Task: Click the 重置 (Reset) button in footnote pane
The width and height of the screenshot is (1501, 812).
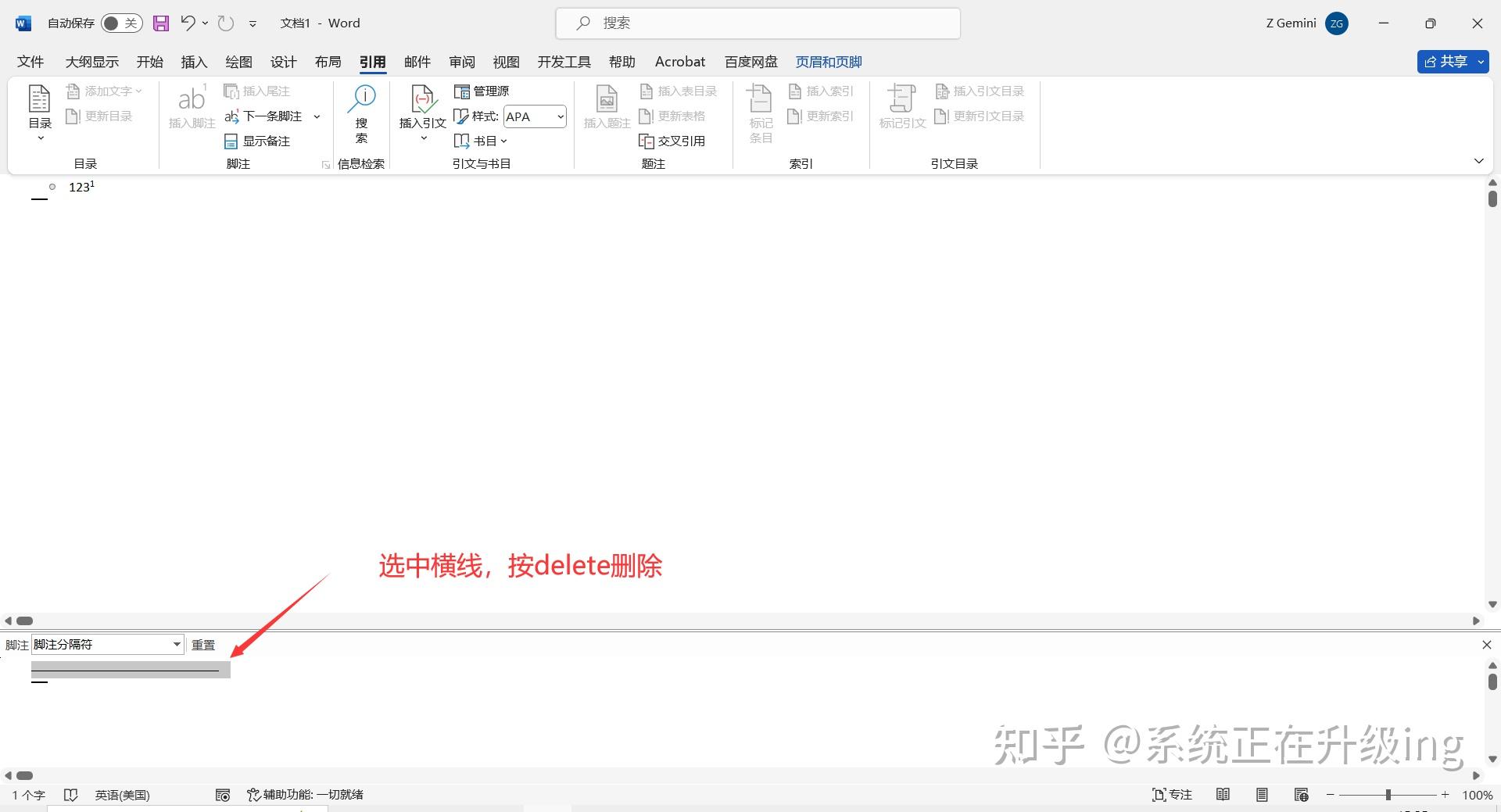Action: [x=203, y=645]
